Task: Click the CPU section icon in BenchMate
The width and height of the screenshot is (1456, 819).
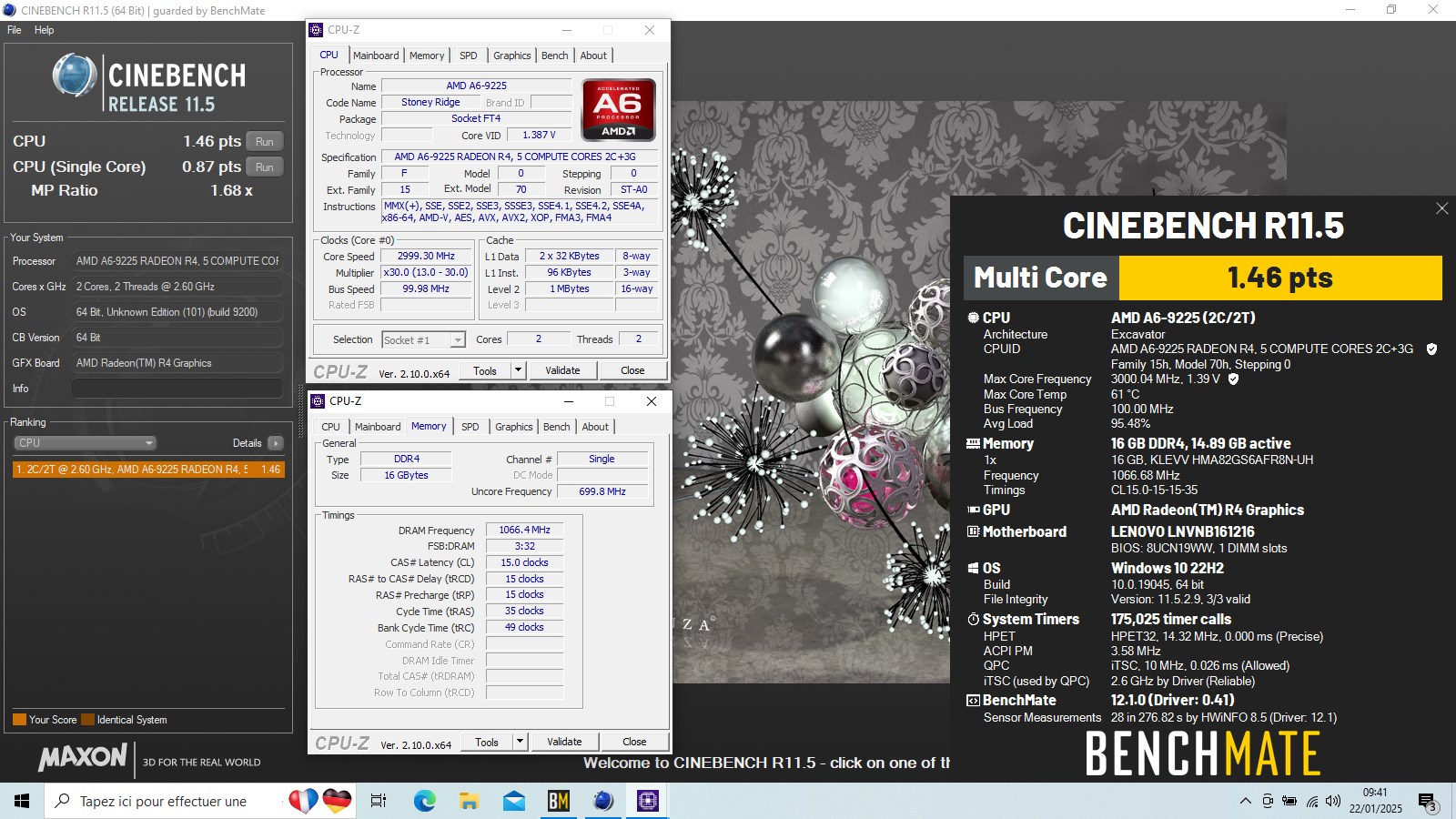Action: [x=973, y=318]
